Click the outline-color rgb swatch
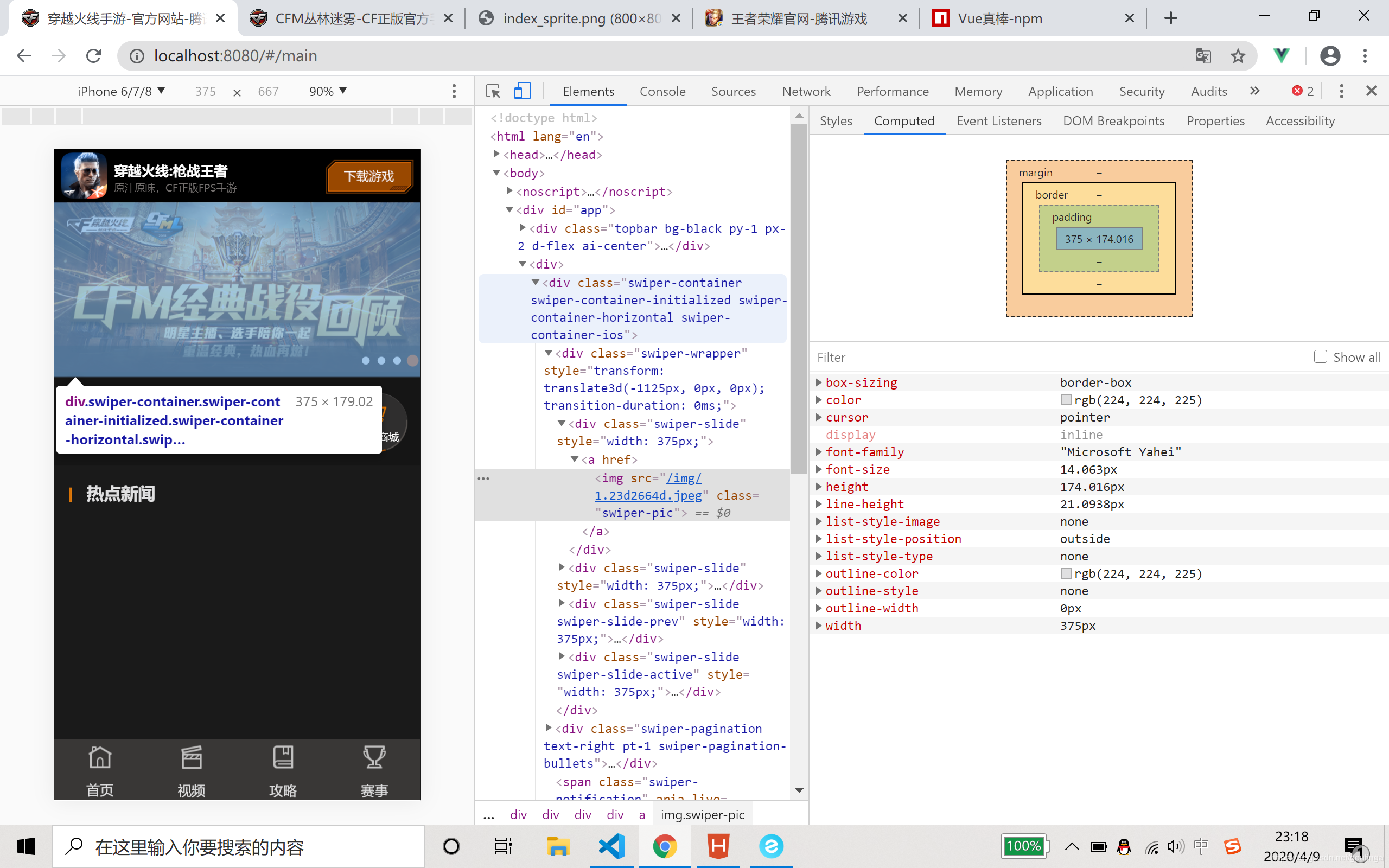This screenshot has height=868, width=1389. click(x=1066, y=573)
